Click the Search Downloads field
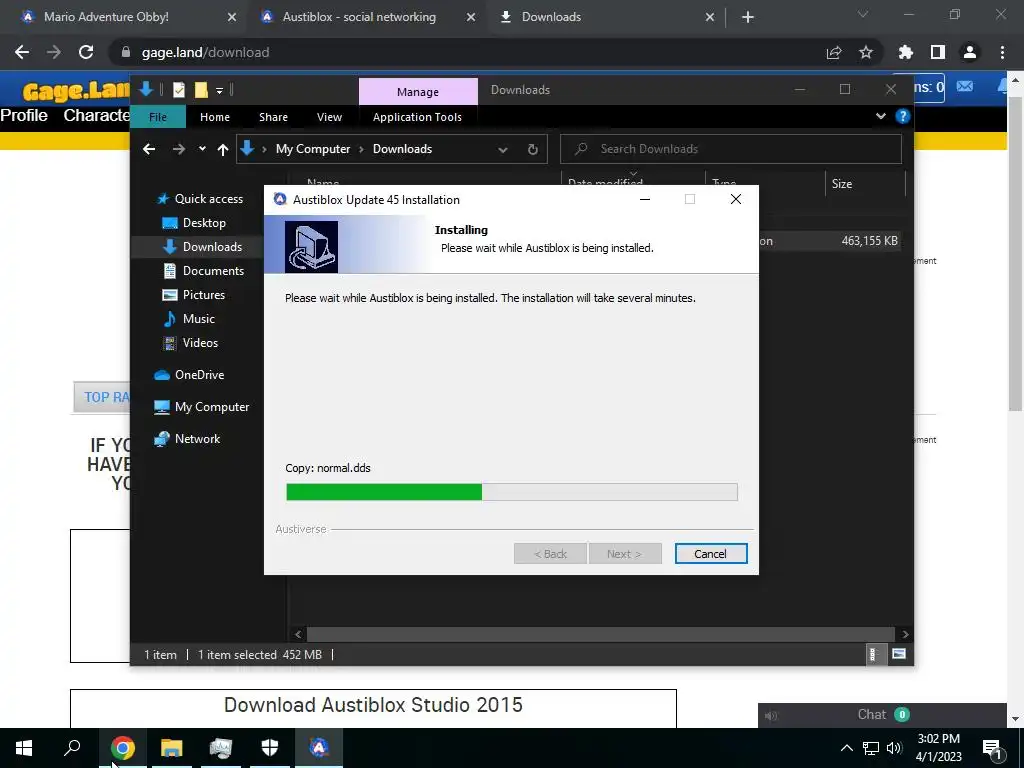1024x768 pixels. (731, 149)
